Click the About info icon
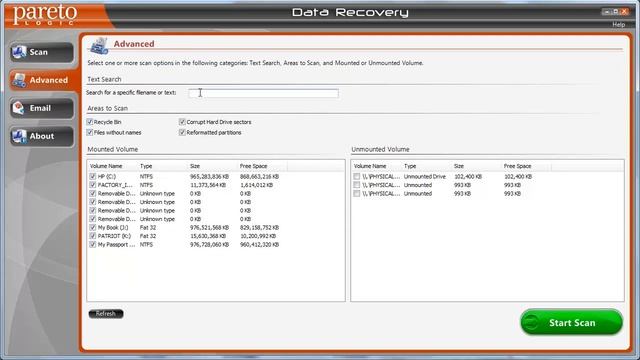Screen dimensions: 640x360 tap(19, 136)
